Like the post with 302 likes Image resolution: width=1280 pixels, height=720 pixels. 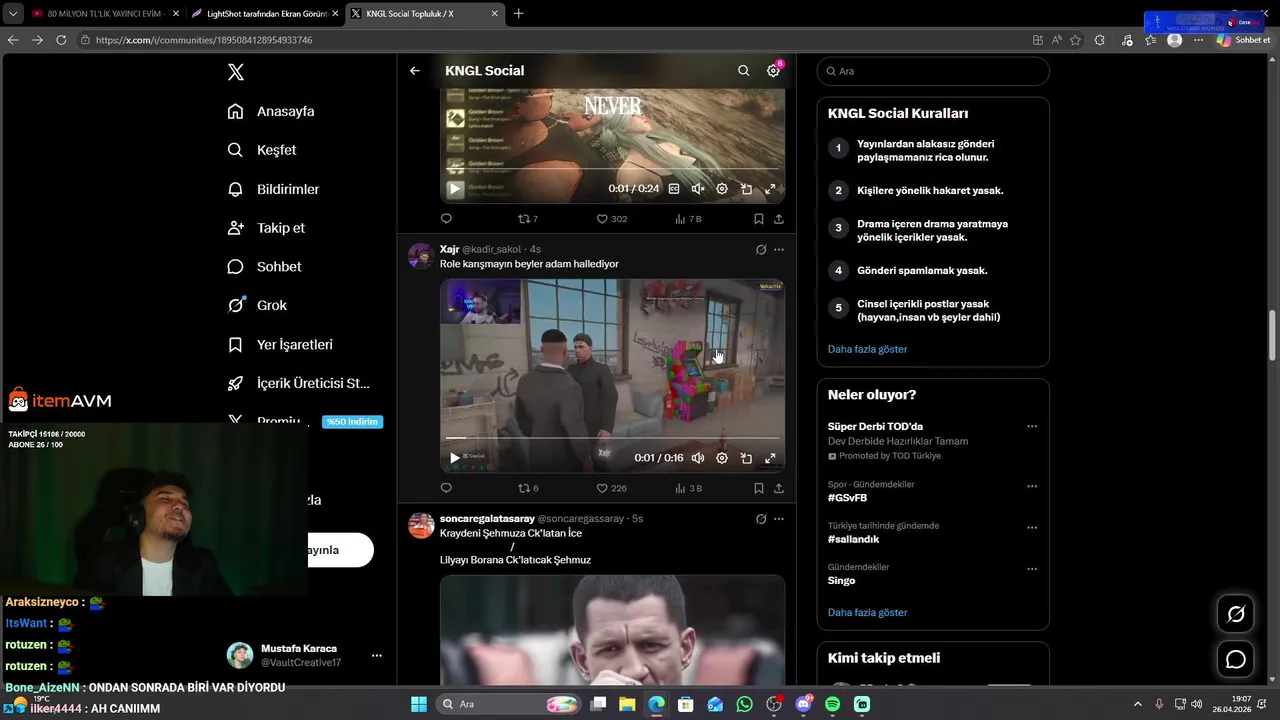(611, 219)
